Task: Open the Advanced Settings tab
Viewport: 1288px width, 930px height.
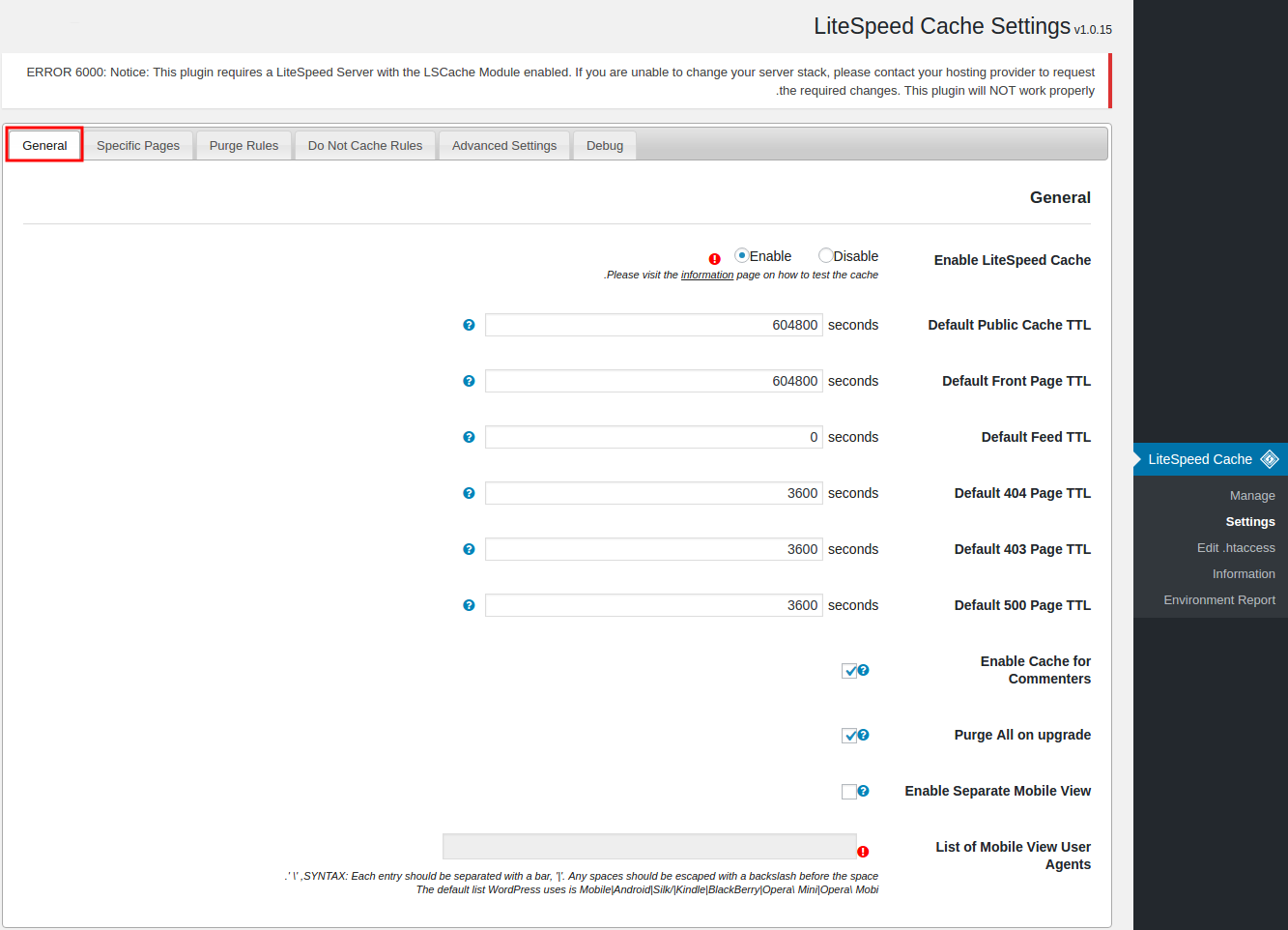Action: tap(504, 145)
